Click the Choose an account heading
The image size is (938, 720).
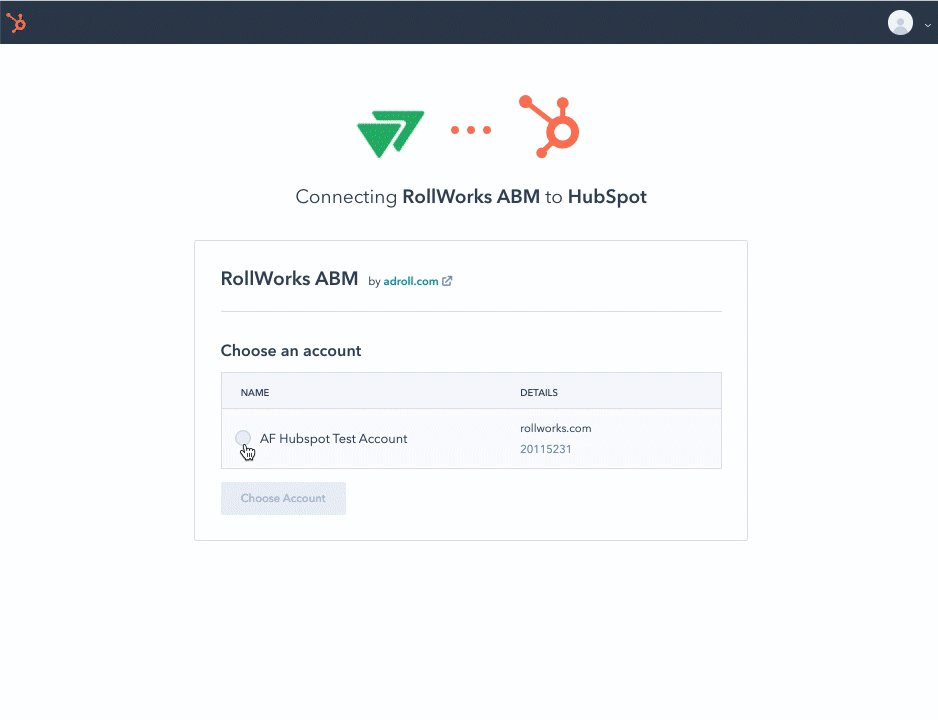(x=291, y=350)
